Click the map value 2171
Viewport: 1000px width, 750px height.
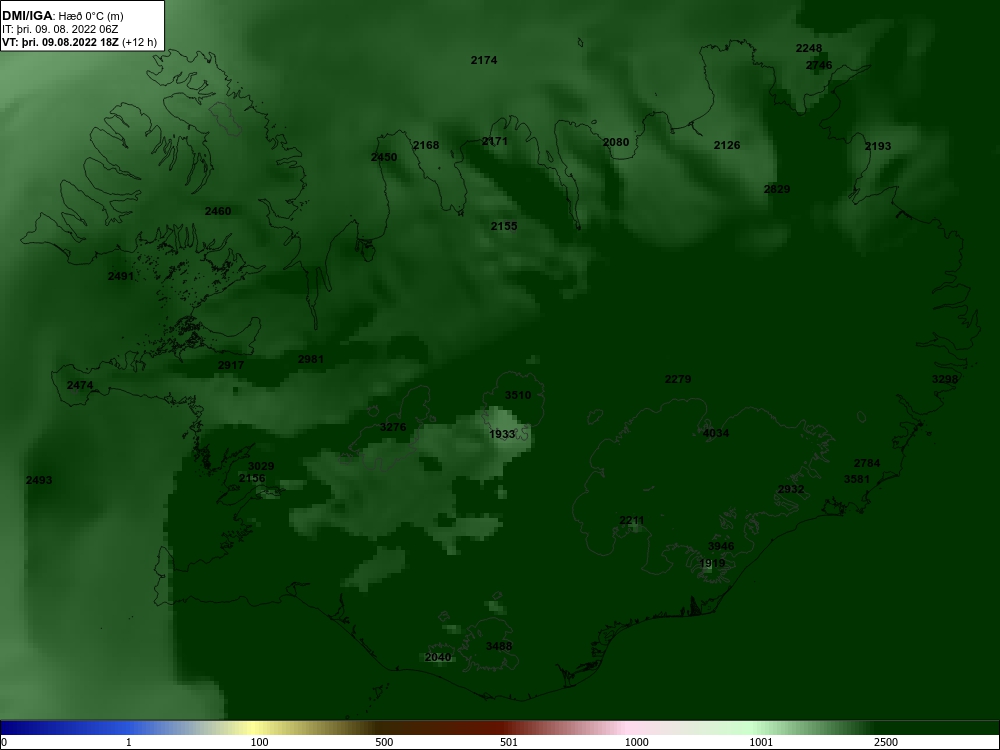click(495, 141)
